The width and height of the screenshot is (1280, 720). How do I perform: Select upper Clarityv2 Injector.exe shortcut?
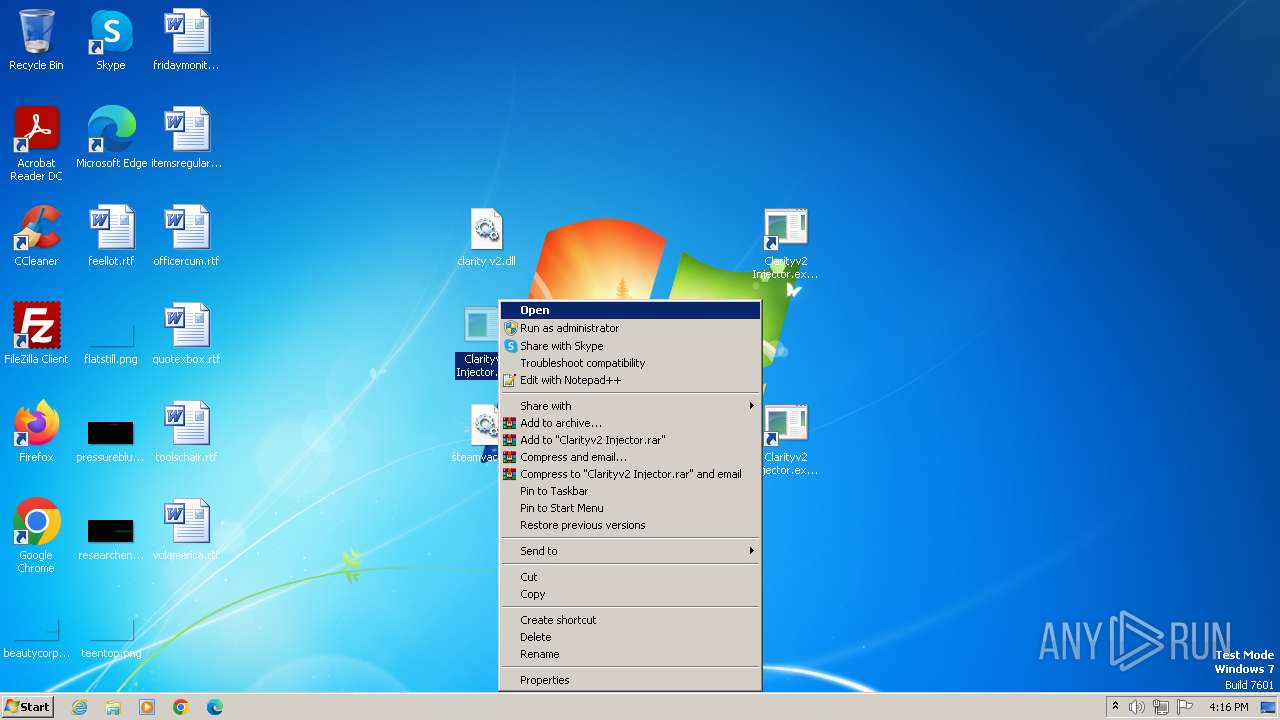coord(786,243)
